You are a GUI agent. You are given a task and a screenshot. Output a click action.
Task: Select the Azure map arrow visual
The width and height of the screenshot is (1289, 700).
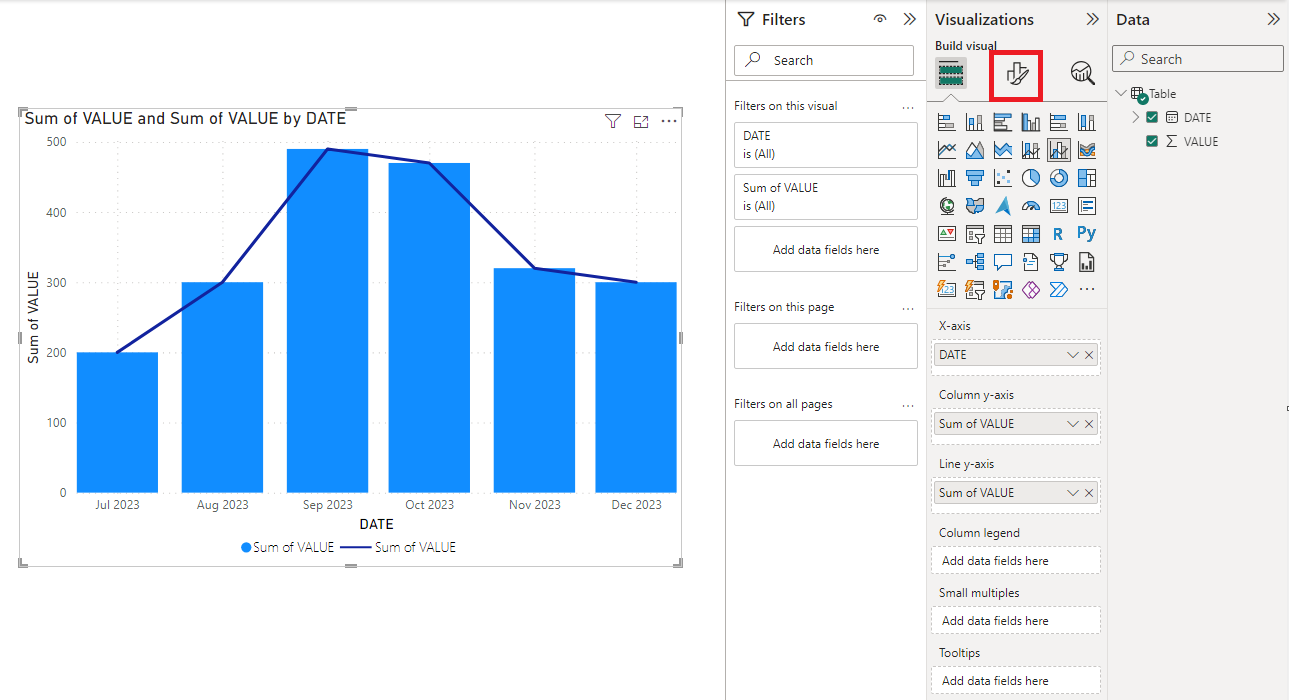1003,207
